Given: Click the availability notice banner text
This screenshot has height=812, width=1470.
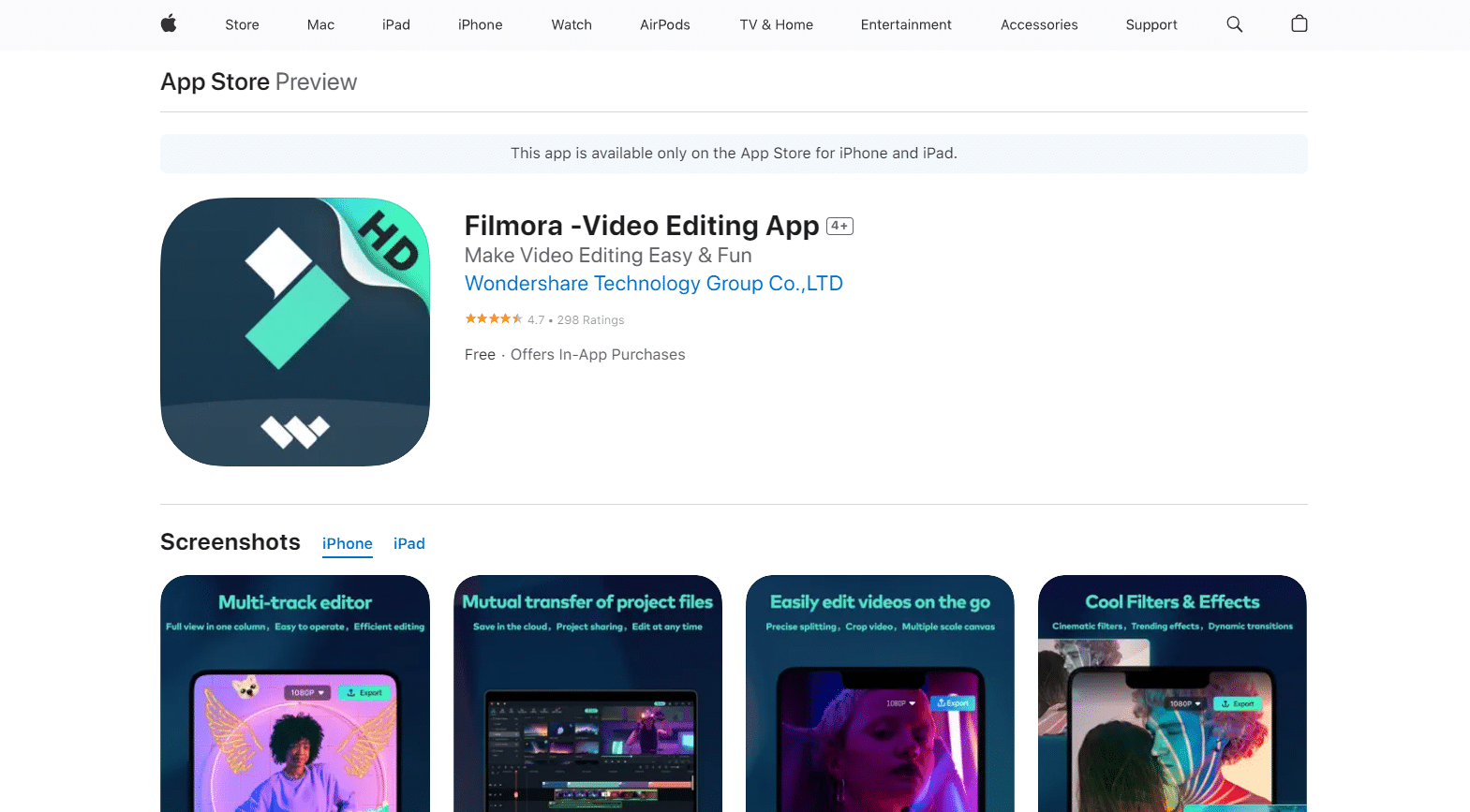Looking at the screenshot, I should pos(734,154).
